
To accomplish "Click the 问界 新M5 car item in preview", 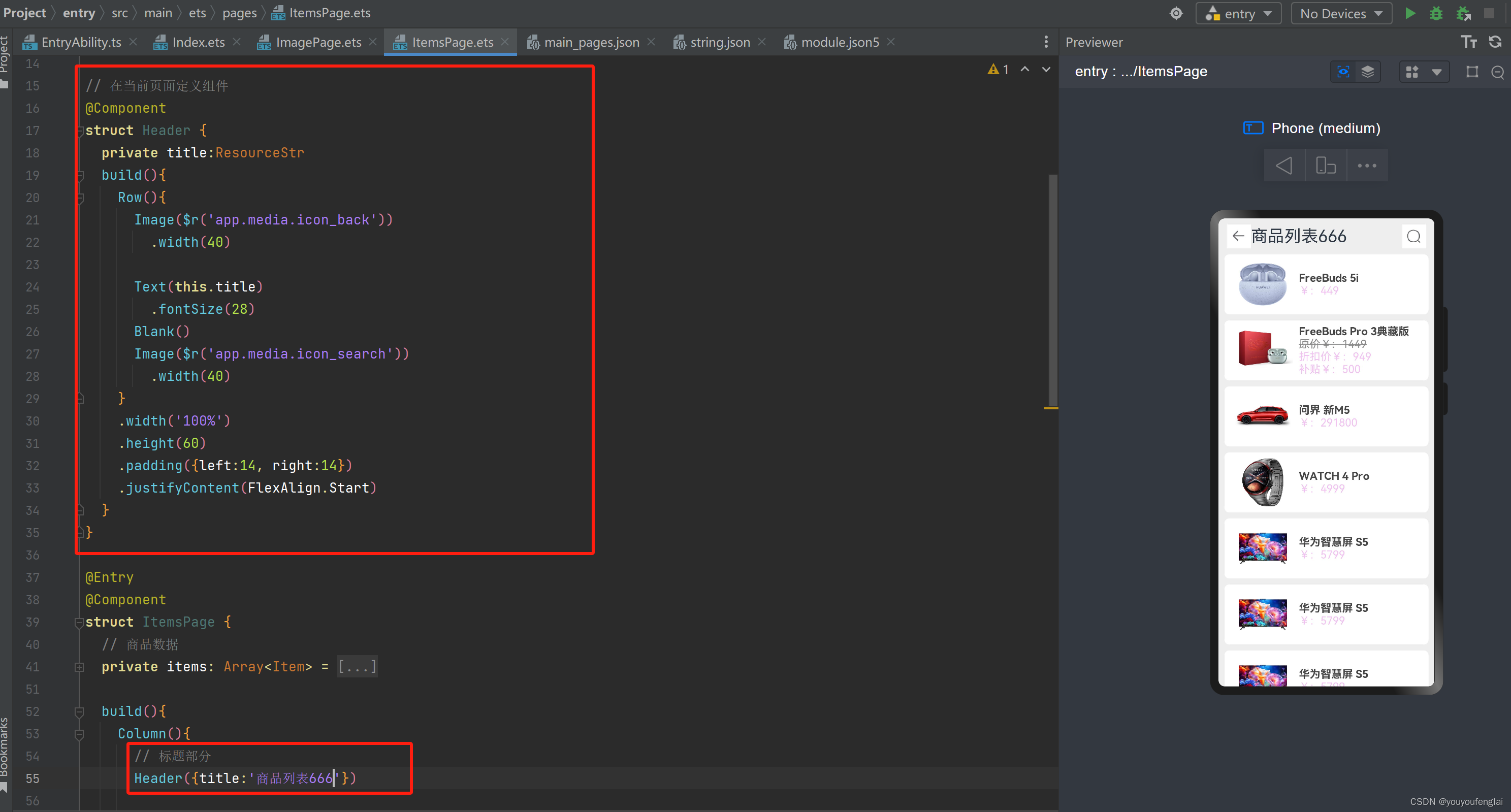I will click(1325, 416).
